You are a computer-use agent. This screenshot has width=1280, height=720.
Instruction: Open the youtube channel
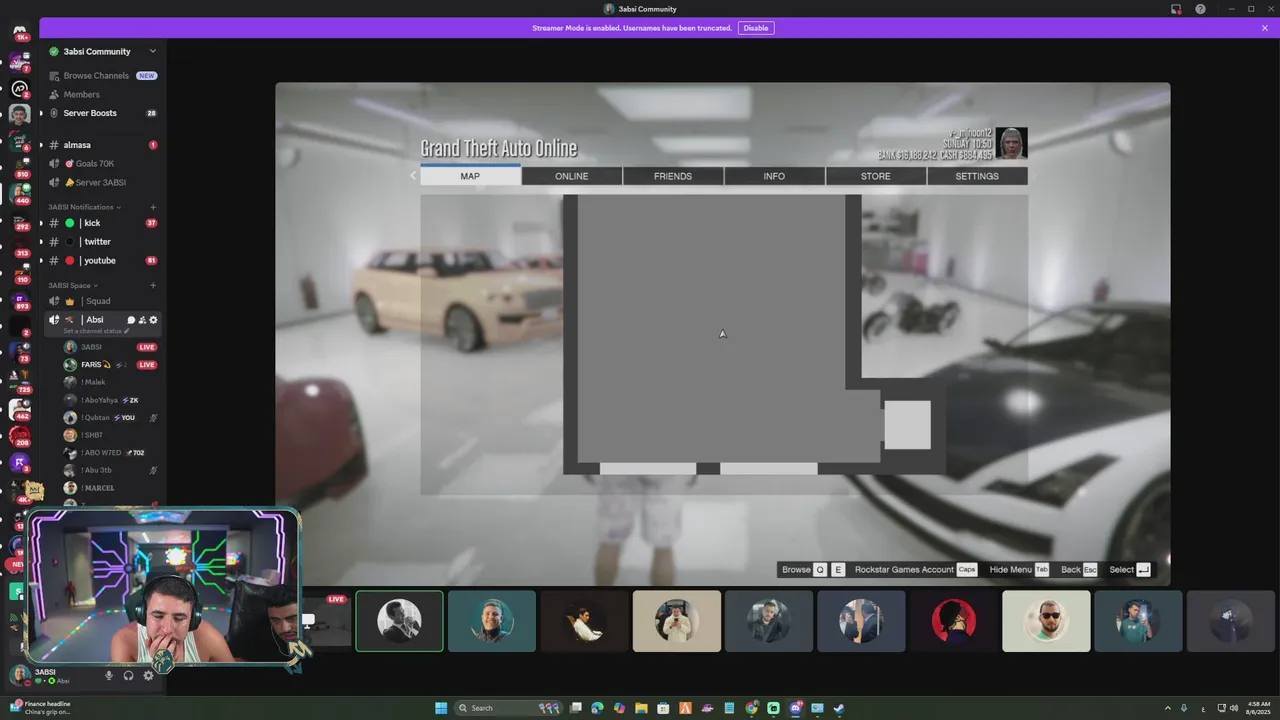[x=103, y=260]
